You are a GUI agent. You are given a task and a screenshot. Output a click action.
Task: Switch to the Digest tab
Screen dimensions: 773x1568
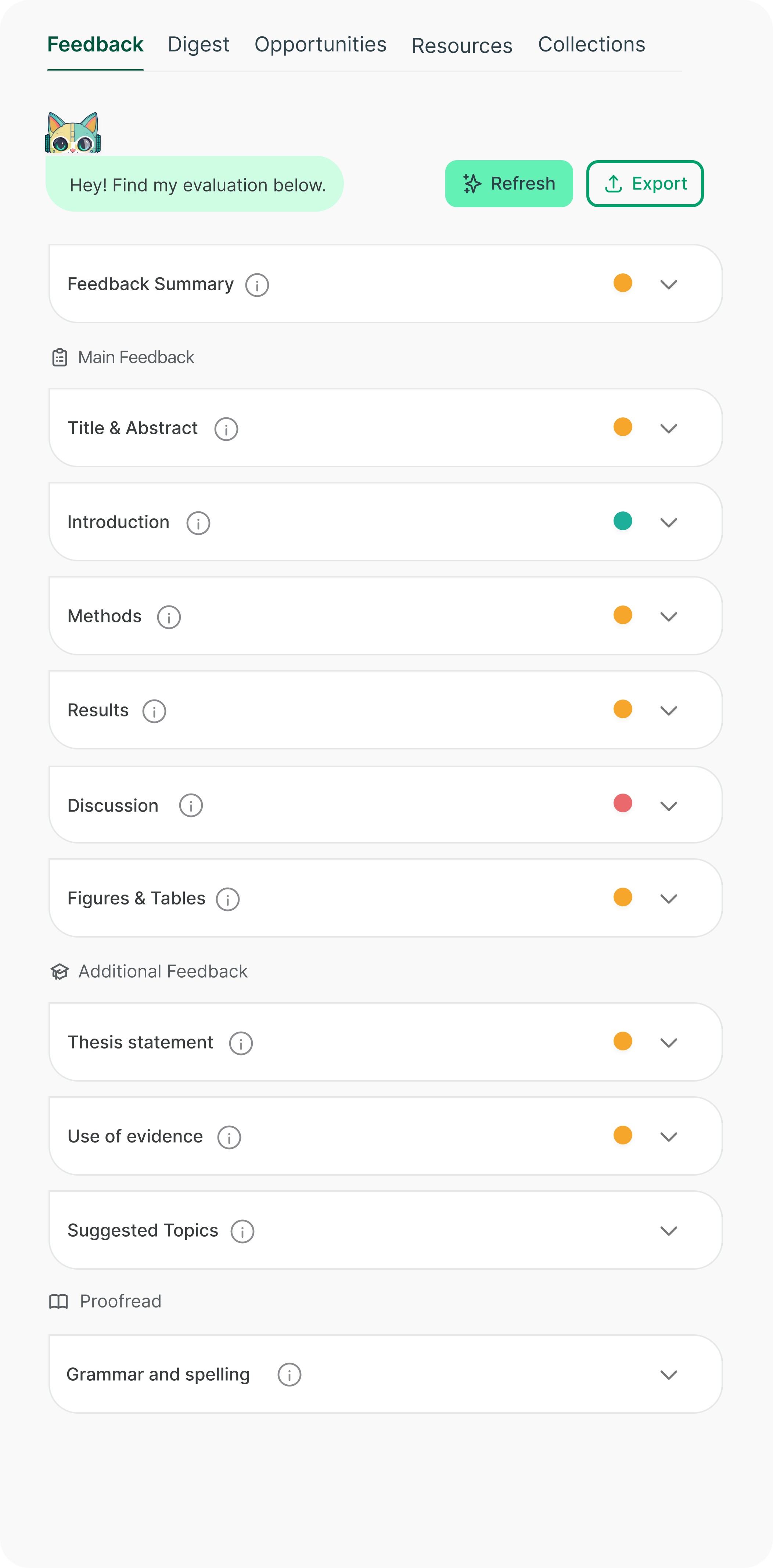click(198, 44)
